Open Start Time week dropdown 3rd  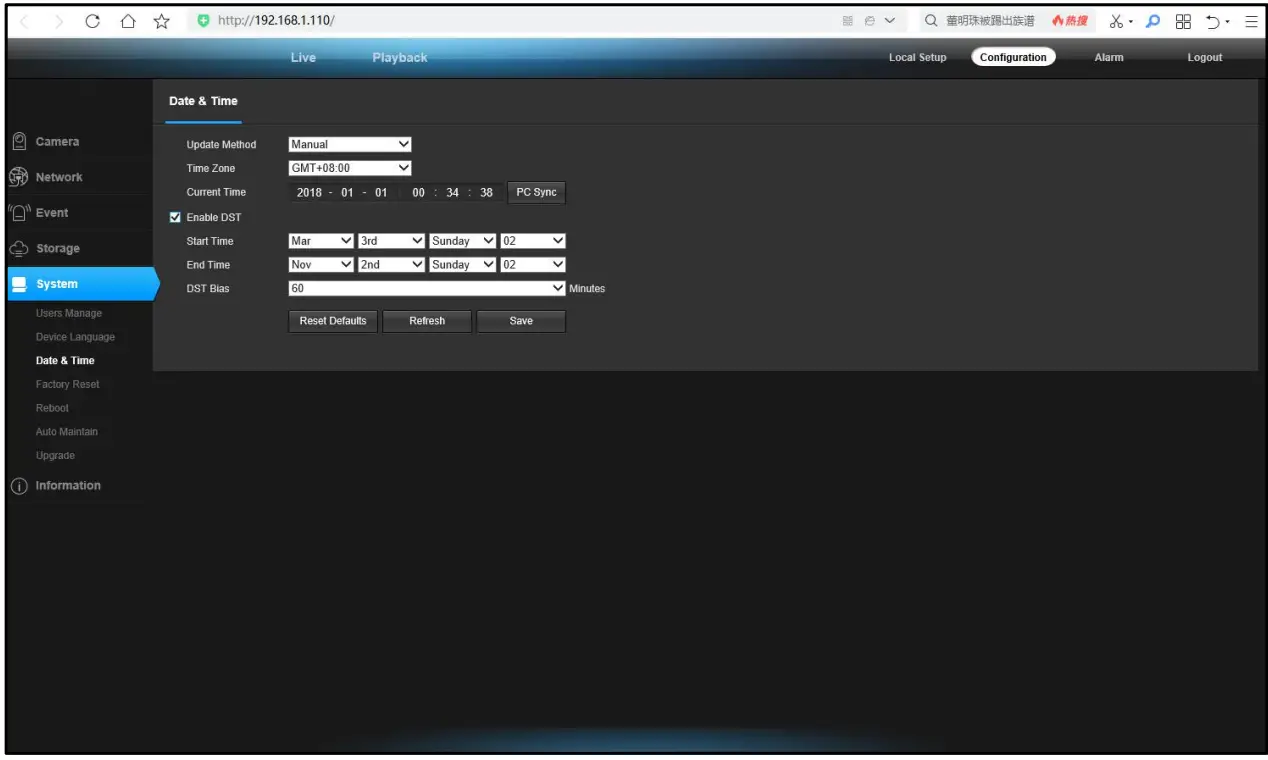click(391, 241)
